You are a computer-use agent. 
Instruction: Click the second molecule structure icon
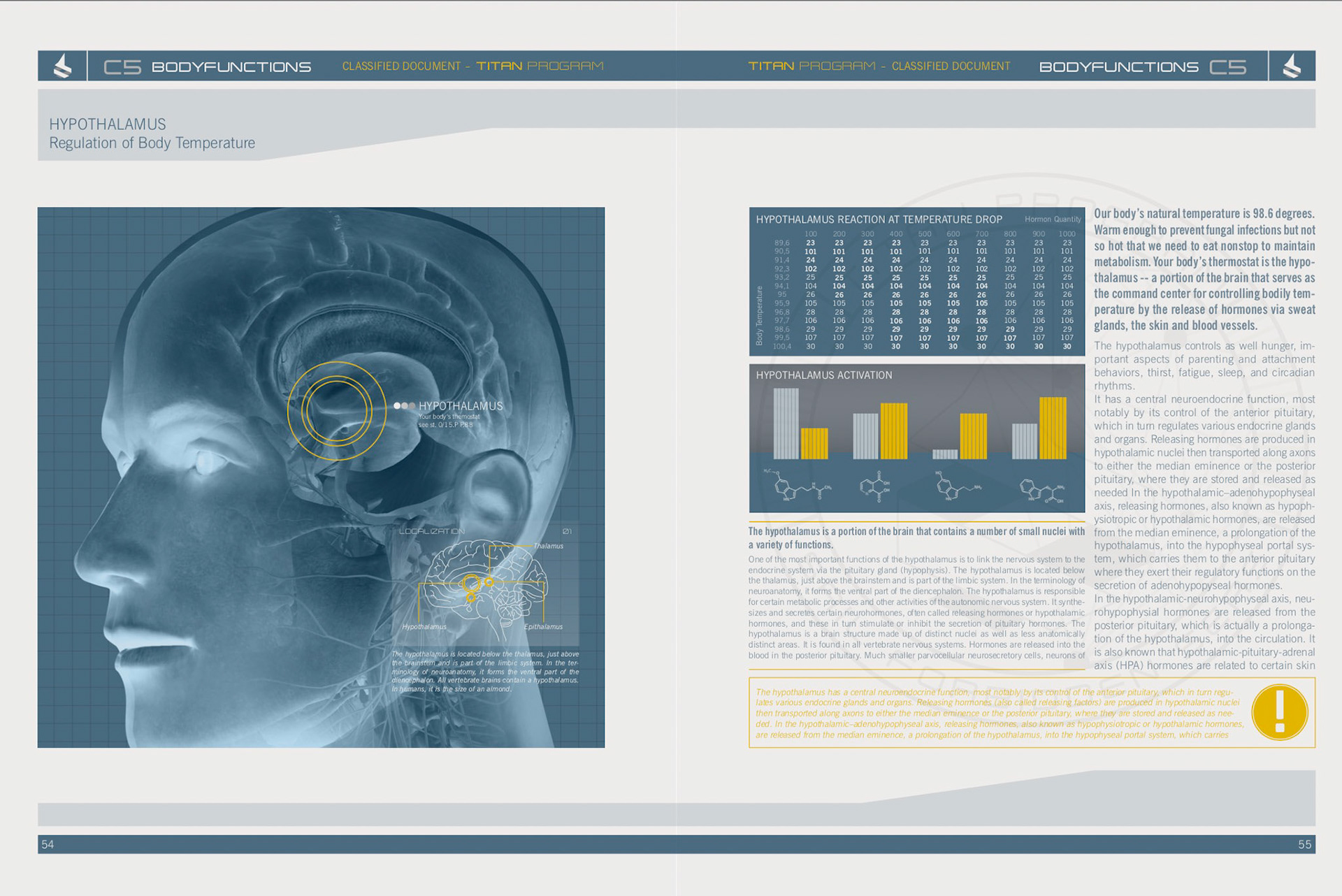pyautogui.click(x=875, y=487)
